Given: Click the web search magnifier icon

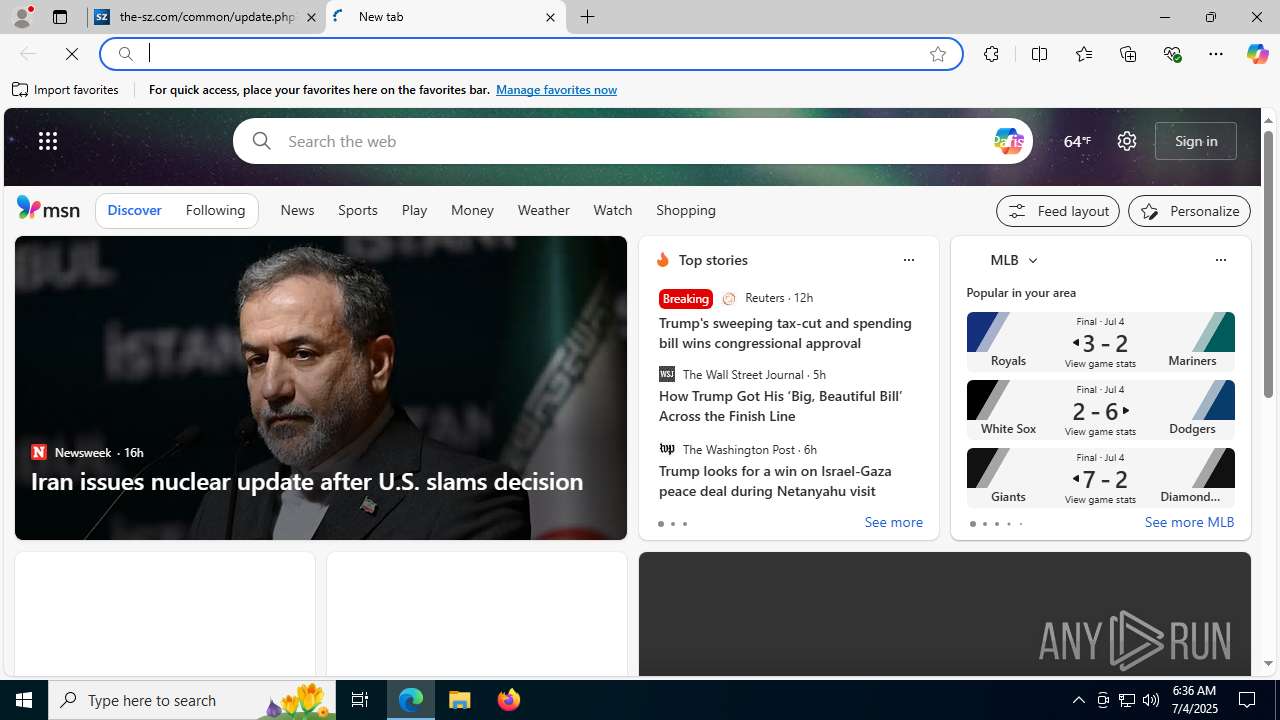Looking at the screenshot, I should [x=261, y=141].
